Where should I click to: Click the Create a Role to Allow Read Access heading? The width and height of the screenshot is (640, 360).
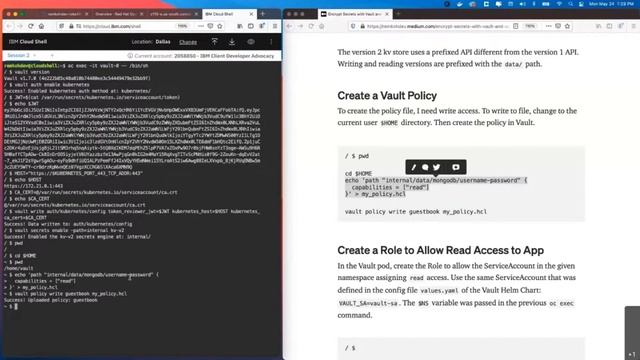(x=440, y=250)
